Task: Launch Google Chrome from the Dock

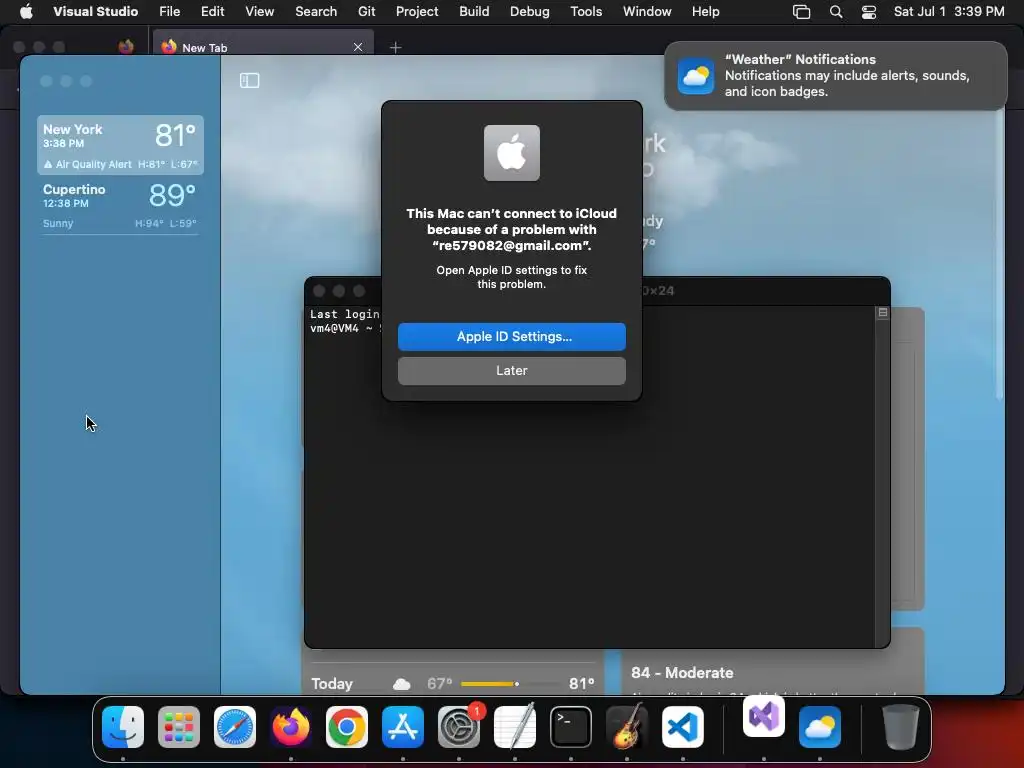Action: point(347,727)
